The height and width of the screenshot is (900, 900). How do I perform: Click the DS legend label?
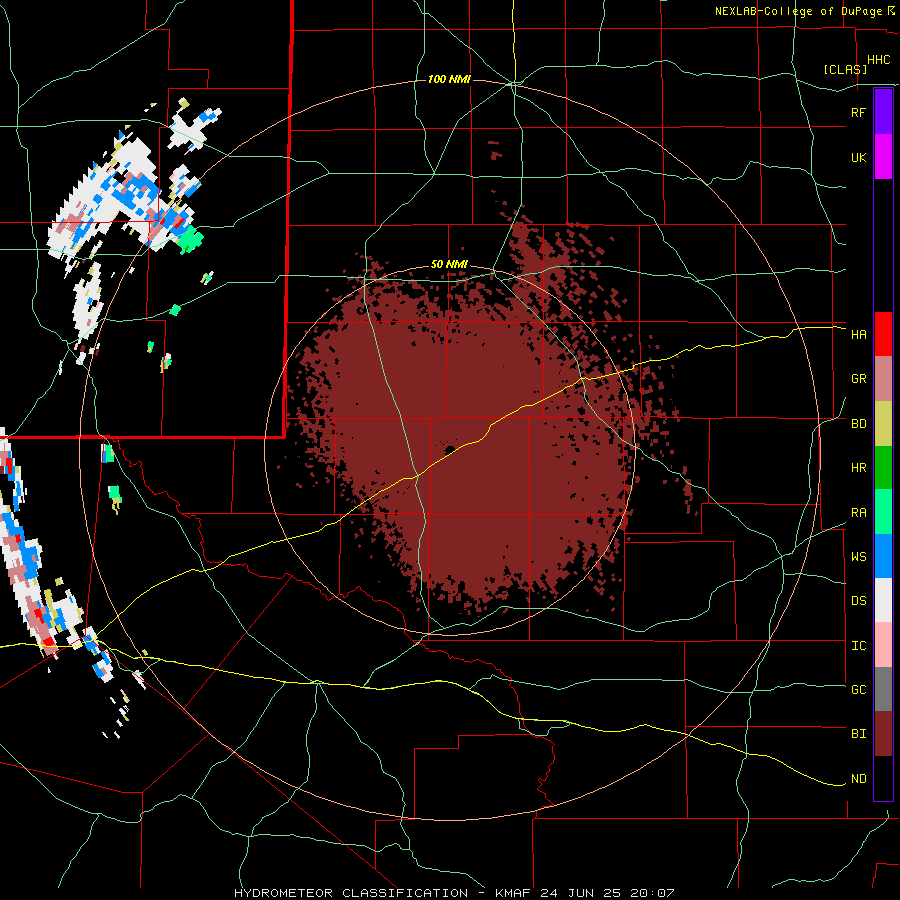click(858, 600)
